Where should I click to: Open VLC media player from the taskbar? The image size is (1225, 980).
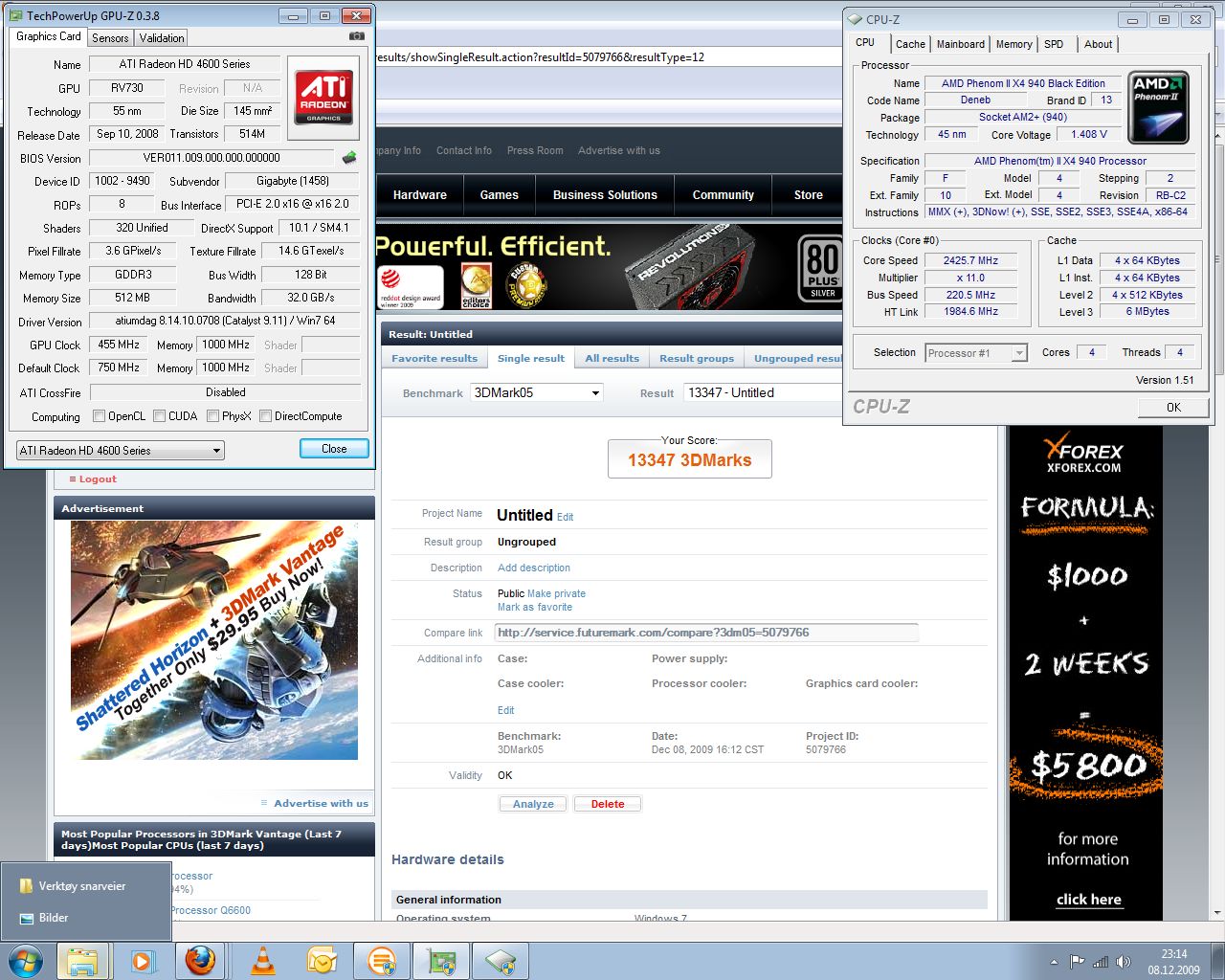coord(262,961)
